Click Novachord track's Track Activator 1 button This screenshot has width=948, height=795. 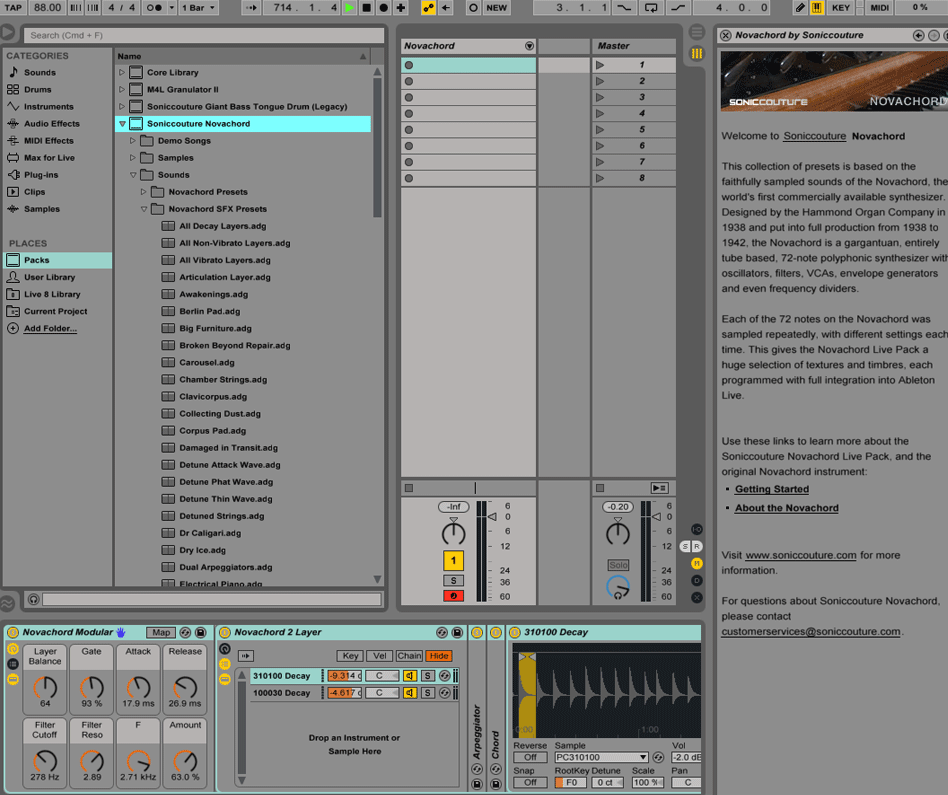point(453,560)
